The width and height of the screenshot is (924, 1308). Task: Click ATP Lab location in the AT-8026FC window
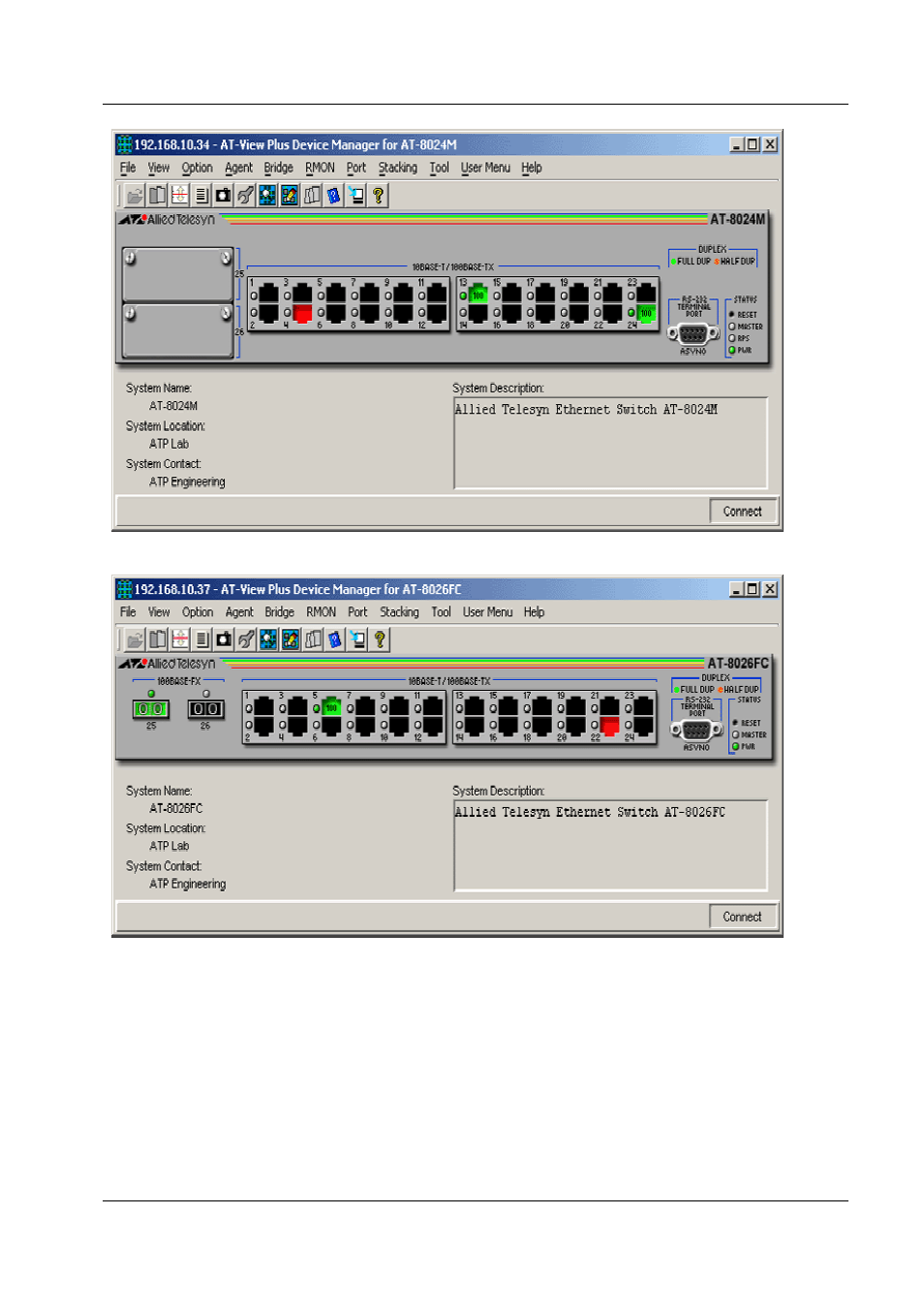coord(169,846)
